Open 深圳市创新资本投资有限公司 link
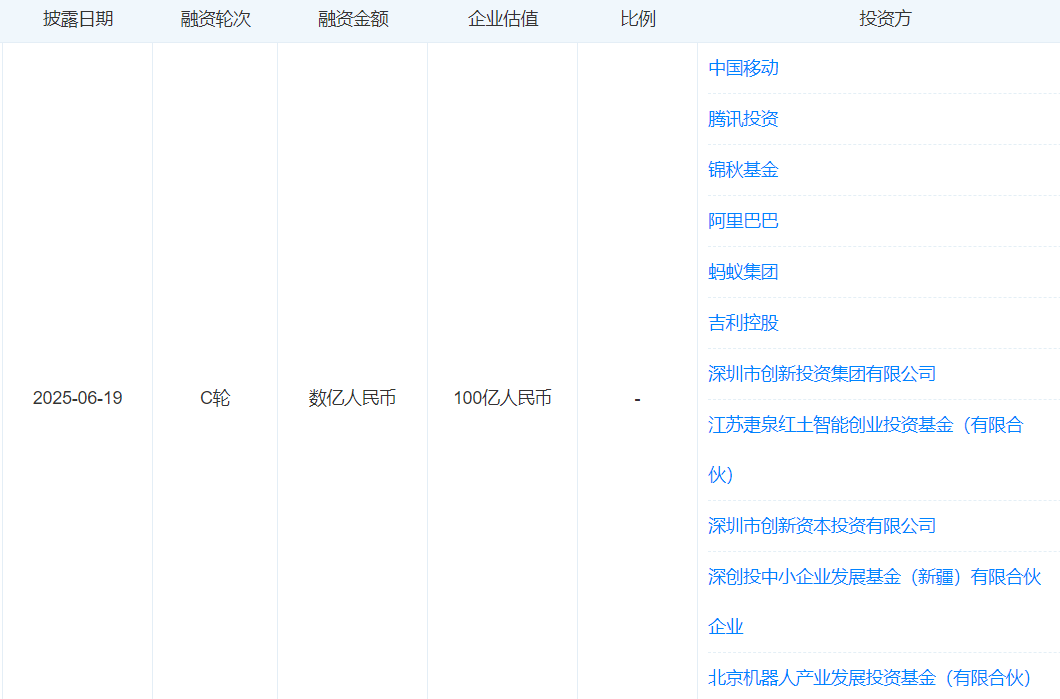 pyautogui.click(x=820, y=525)
